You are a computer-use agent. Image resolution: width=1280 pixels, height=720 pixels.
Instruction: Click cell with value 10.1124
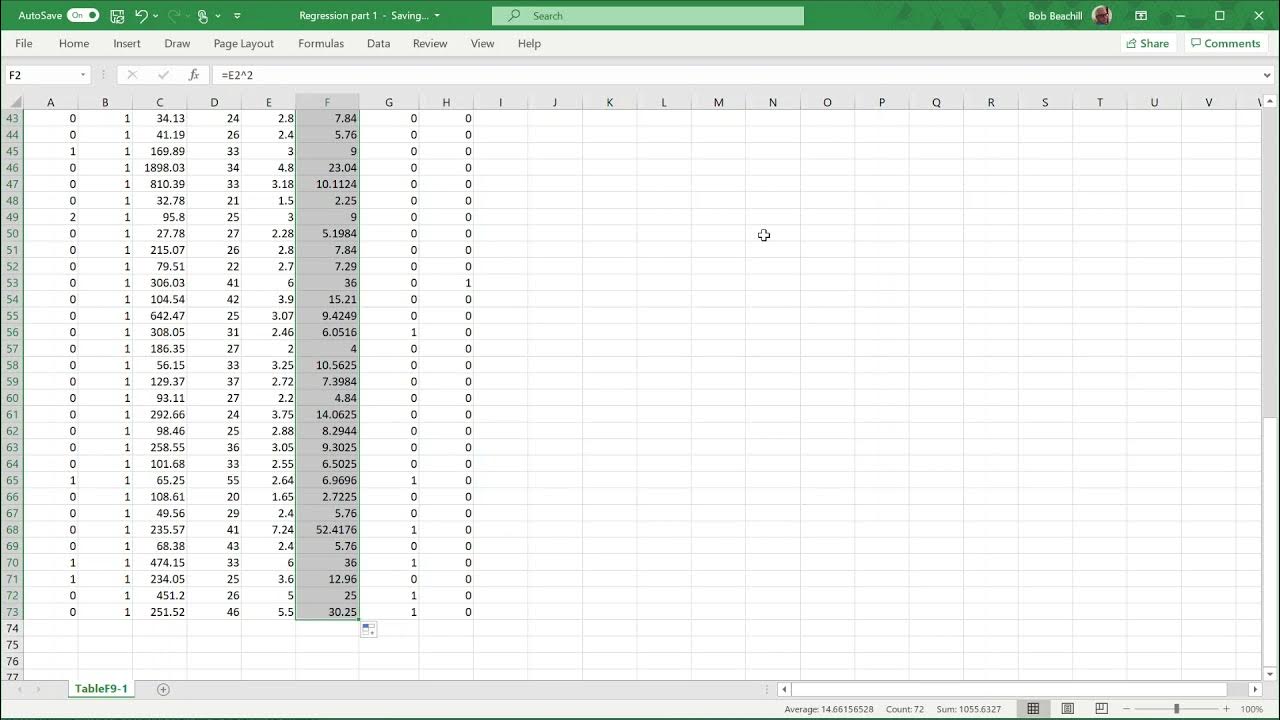327,184
